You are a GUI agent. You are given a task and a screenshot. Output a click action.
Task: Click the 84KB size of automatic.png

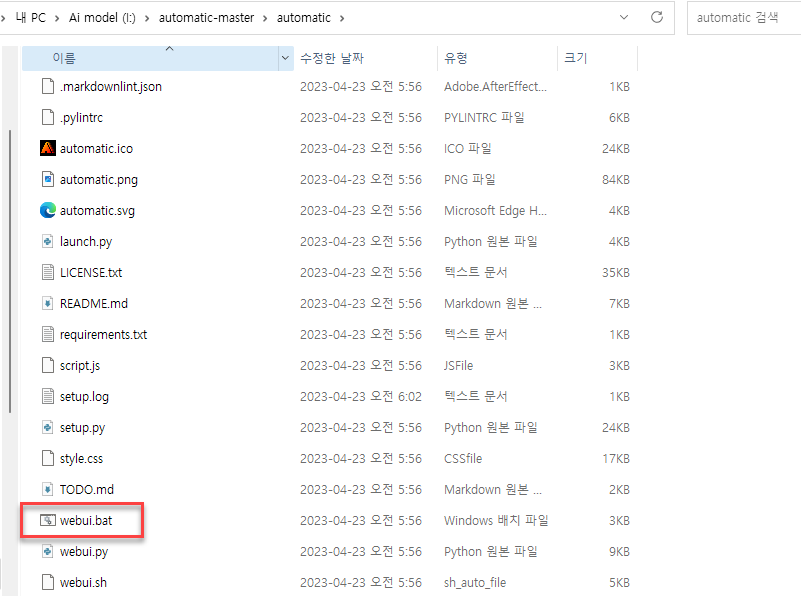click(x=616, y=180)
